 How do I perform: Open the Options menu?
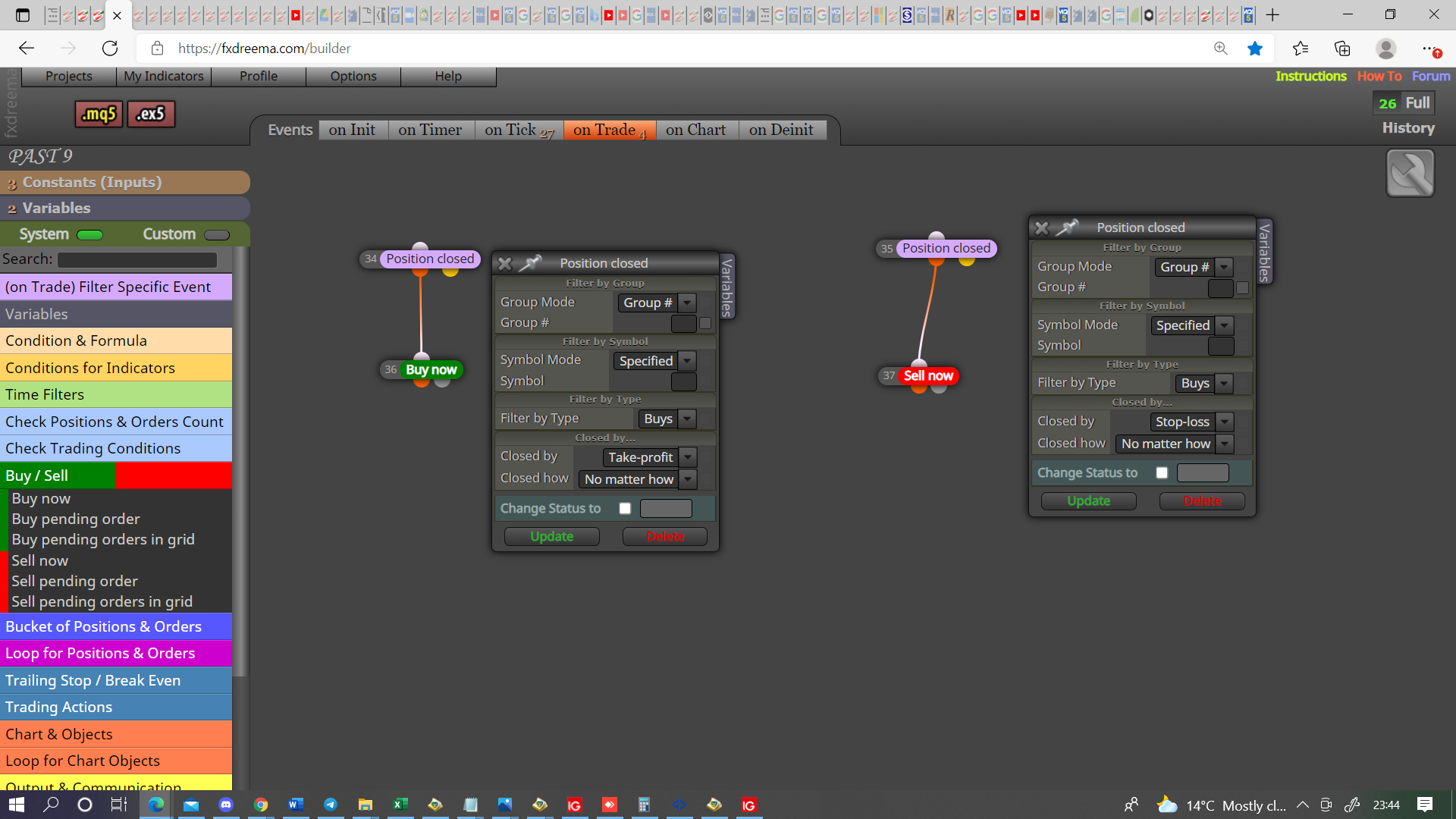click(353, 76)
